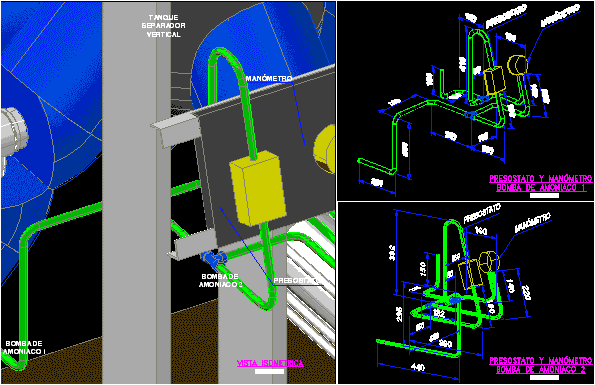
Task: Click the BOMBA DE AMONIACO 1 label
Action: (24, 348)
